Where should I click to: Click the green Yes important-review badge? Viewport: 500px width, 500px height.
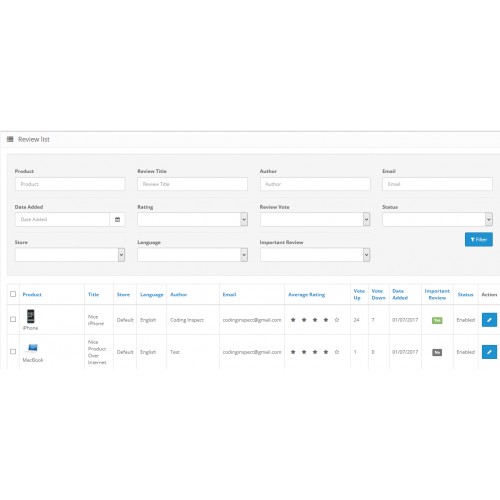pos(437,320)
